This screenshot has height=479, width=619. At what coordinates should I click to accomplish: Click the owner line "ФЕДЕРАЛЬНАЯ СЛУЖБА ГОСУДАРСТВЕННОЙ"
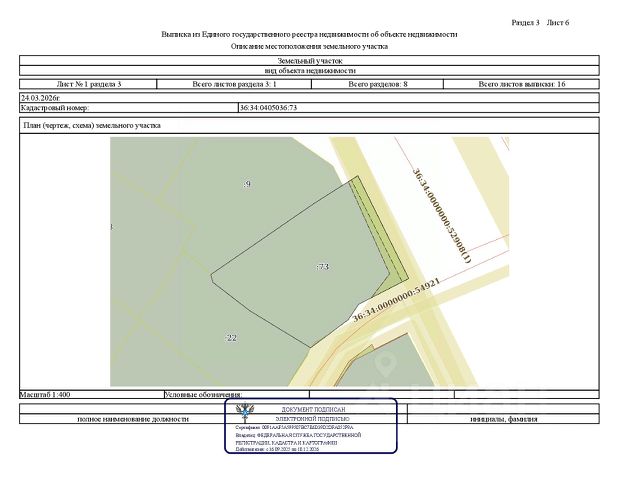point(298,435)
